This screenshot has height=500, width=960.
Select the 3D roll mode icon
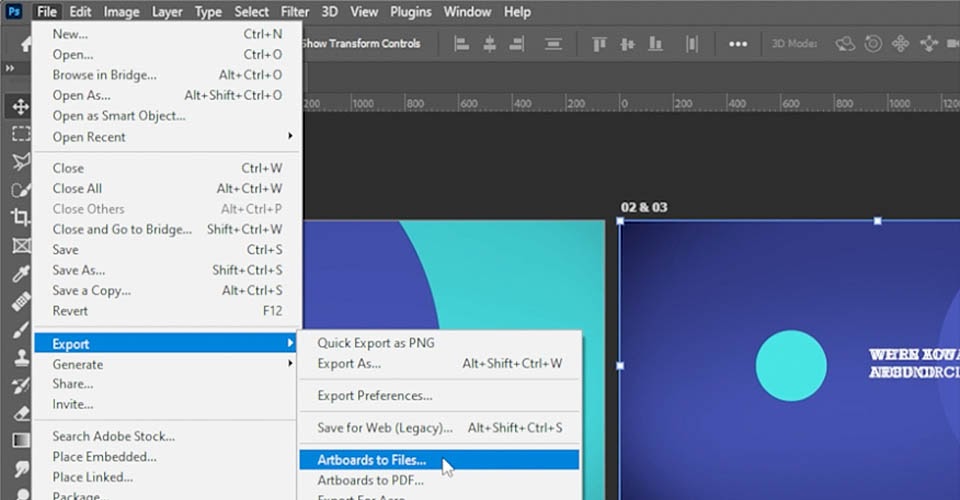(x=873, y=43)
